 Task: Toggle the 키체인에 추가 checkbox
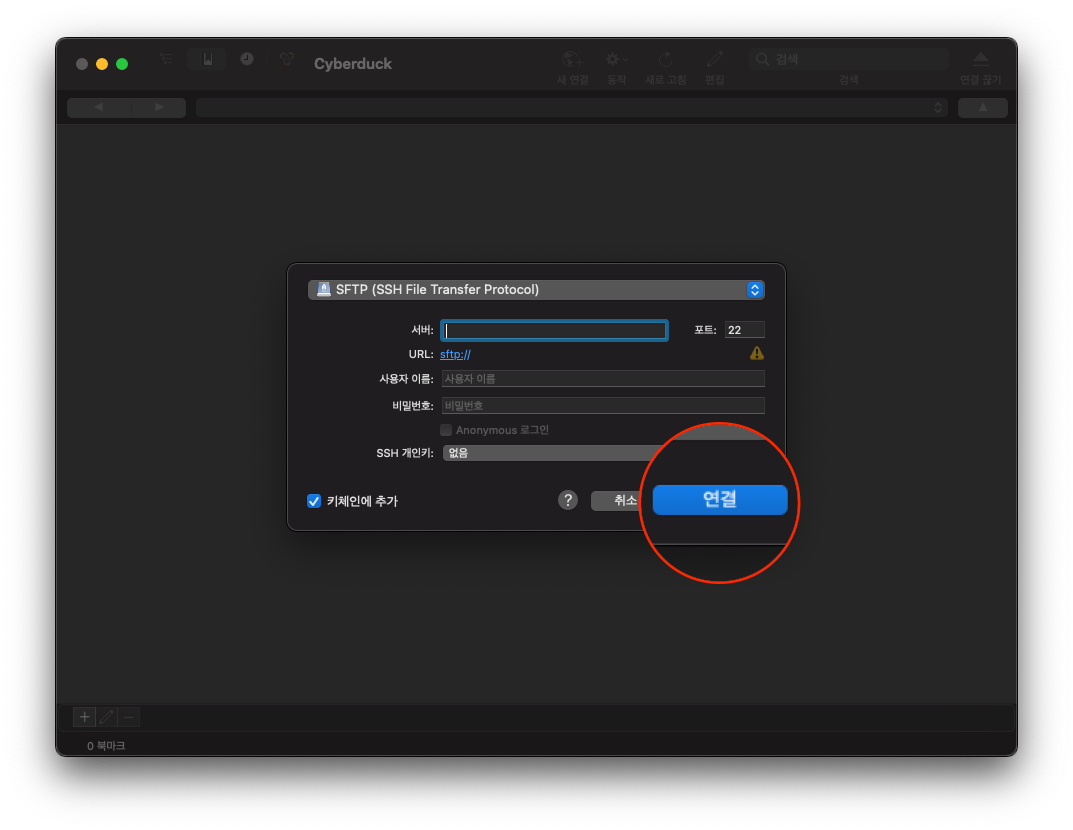click(314, 501)
